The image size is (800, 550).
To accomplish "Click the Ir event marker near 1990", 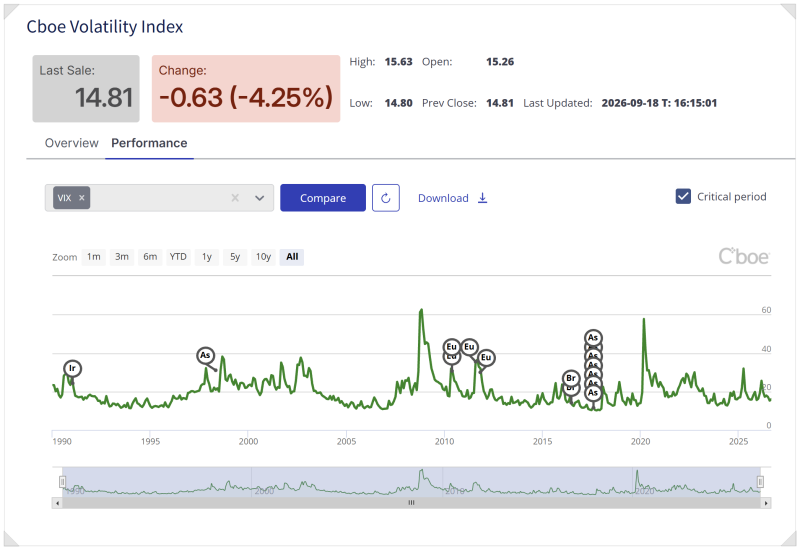I will pyautogui.click(x=72, y=368).
